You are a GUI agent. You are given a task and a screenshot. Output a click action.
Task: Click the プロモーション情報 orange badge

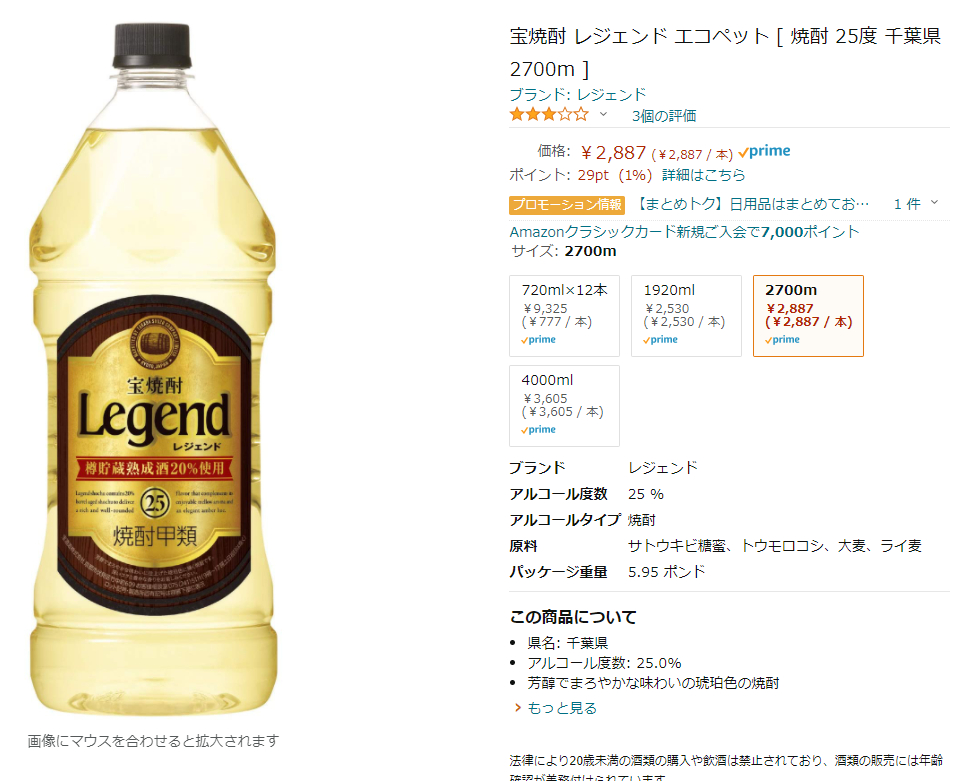tap(567, 205)
